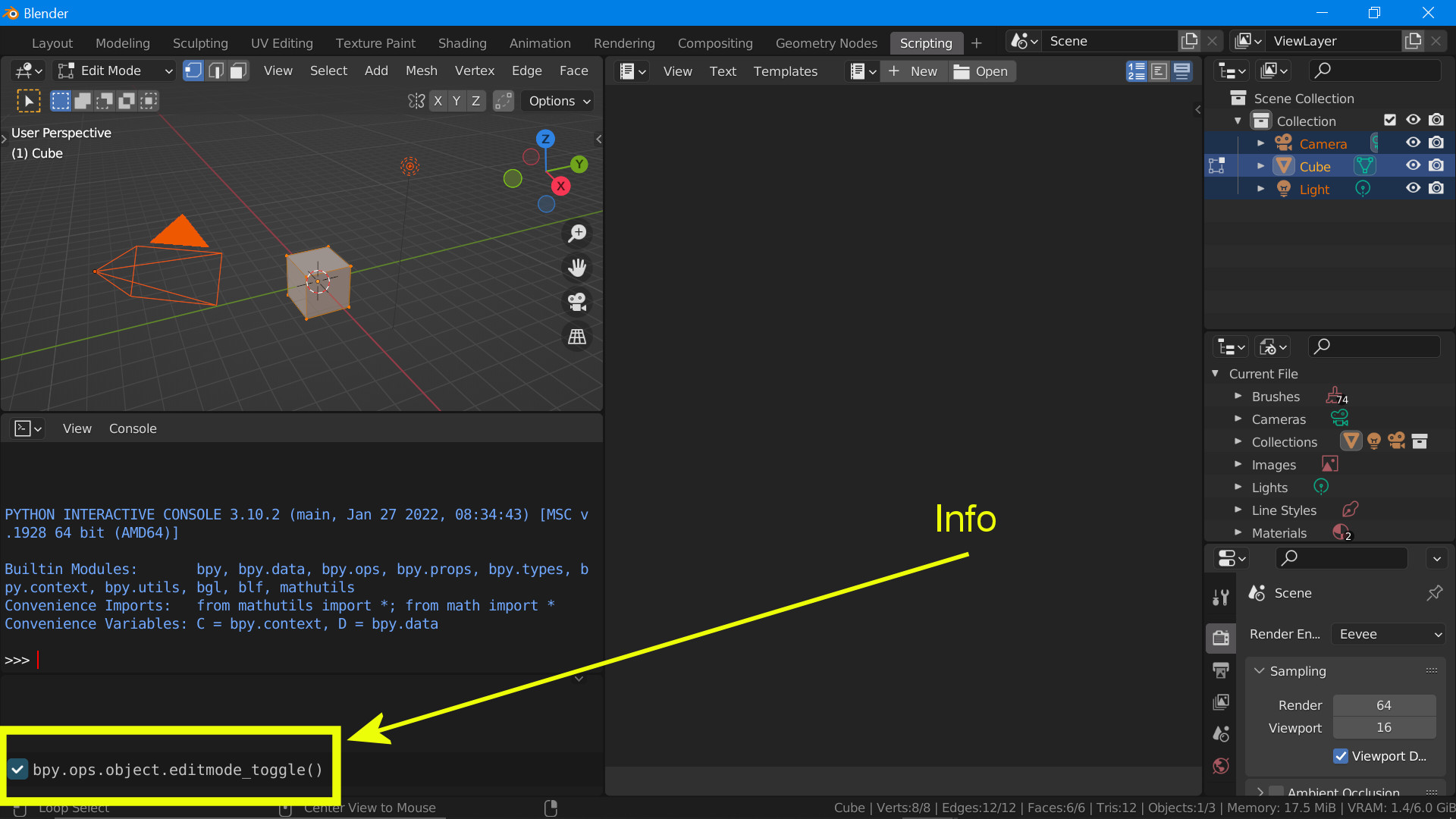Adjust the Viewport samples value
Viewport: 1456px width, 819px height.
pos(1383,727)
